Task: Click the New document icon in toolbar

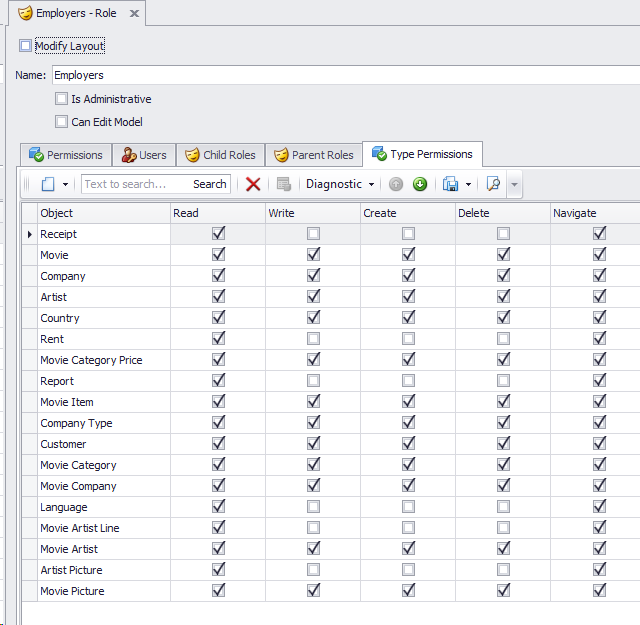Action: pos(47,184)
